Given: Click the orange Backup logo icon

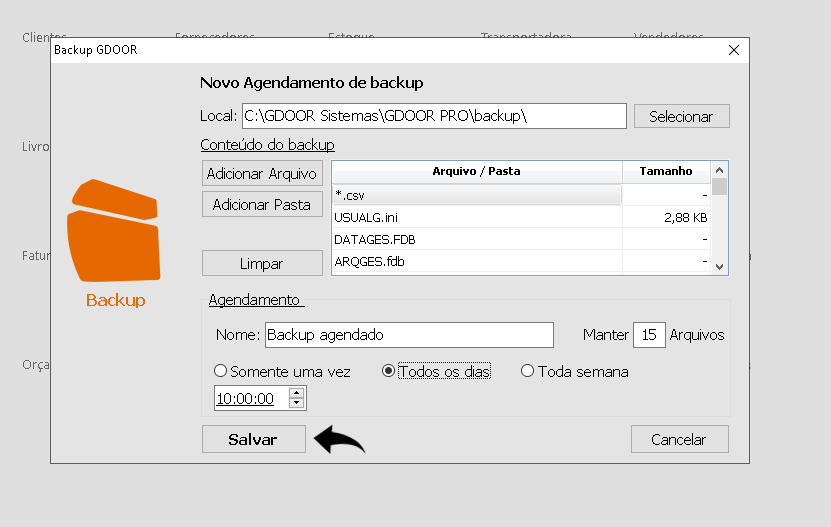Looking at the screenshot, I should (113, 231).
